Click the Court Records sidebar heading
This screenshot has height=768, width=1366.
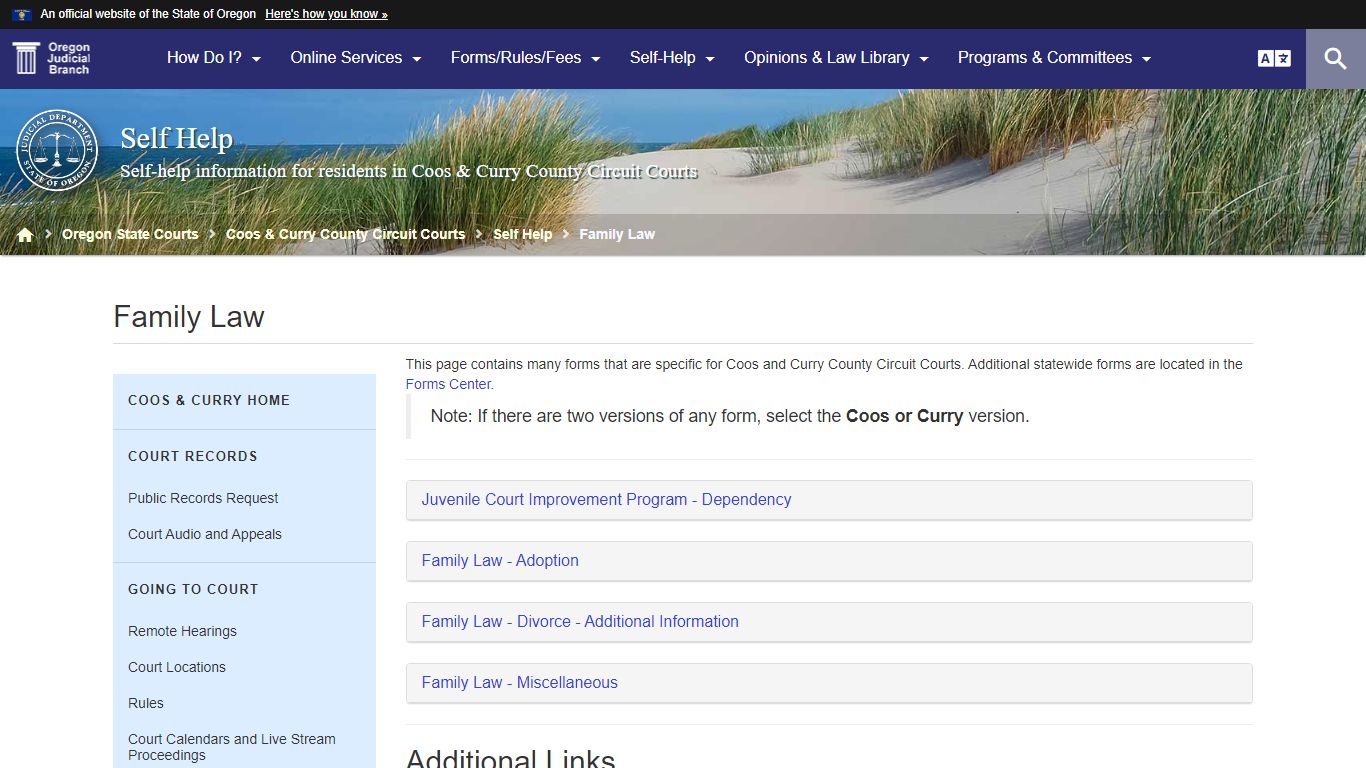[x=193, y=456]
